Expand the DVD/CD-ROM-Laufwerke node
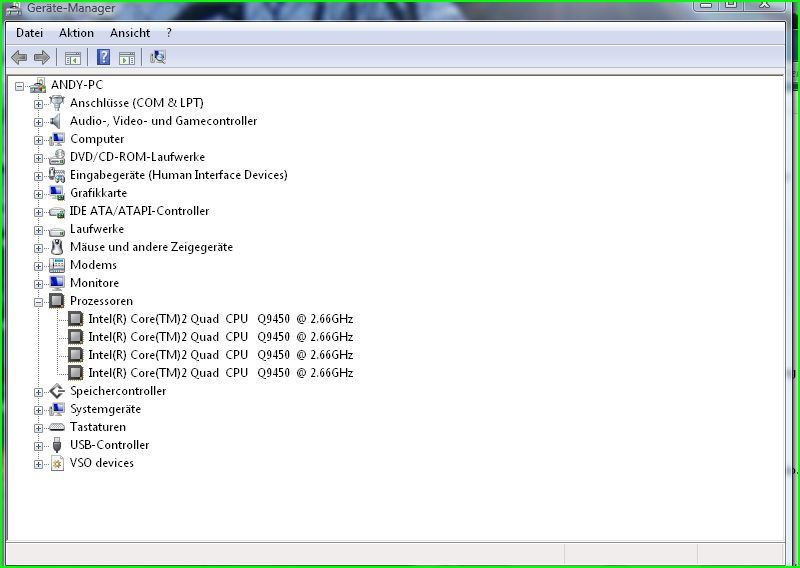This screenshot has width=800, height=568. click(38, 158)
